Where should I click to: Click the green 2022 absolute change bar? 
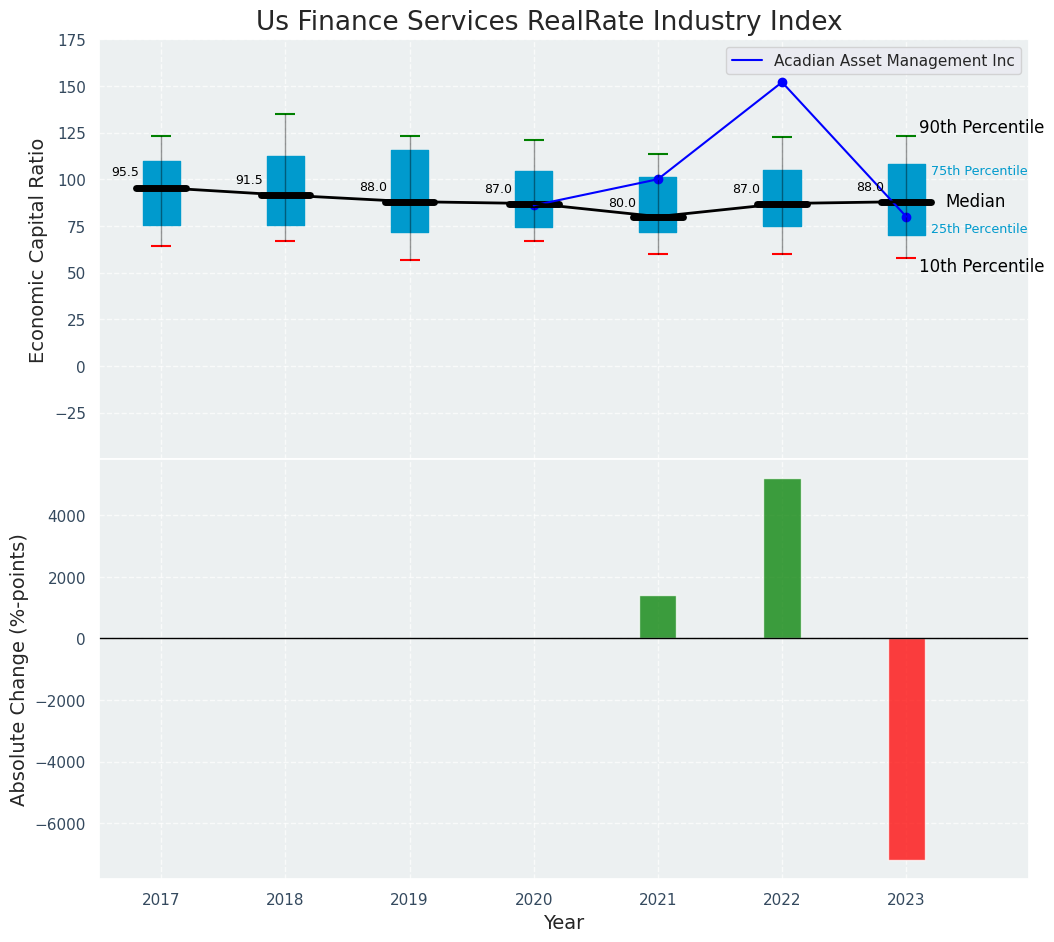[x=782, y=558]
